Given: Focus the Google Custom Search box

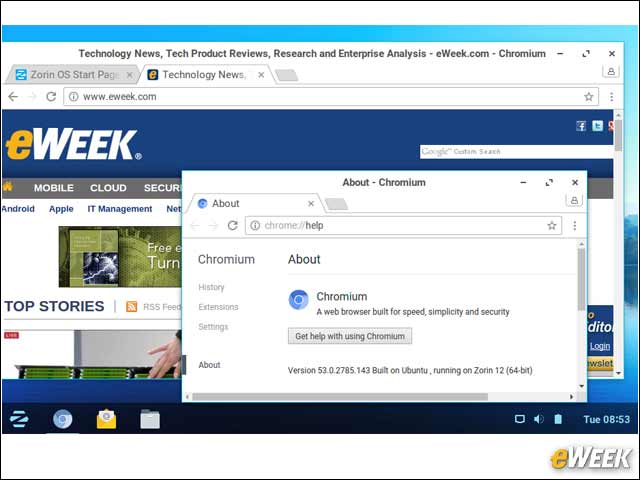Looking at the screenshot, I should click(x=516, y=151).
